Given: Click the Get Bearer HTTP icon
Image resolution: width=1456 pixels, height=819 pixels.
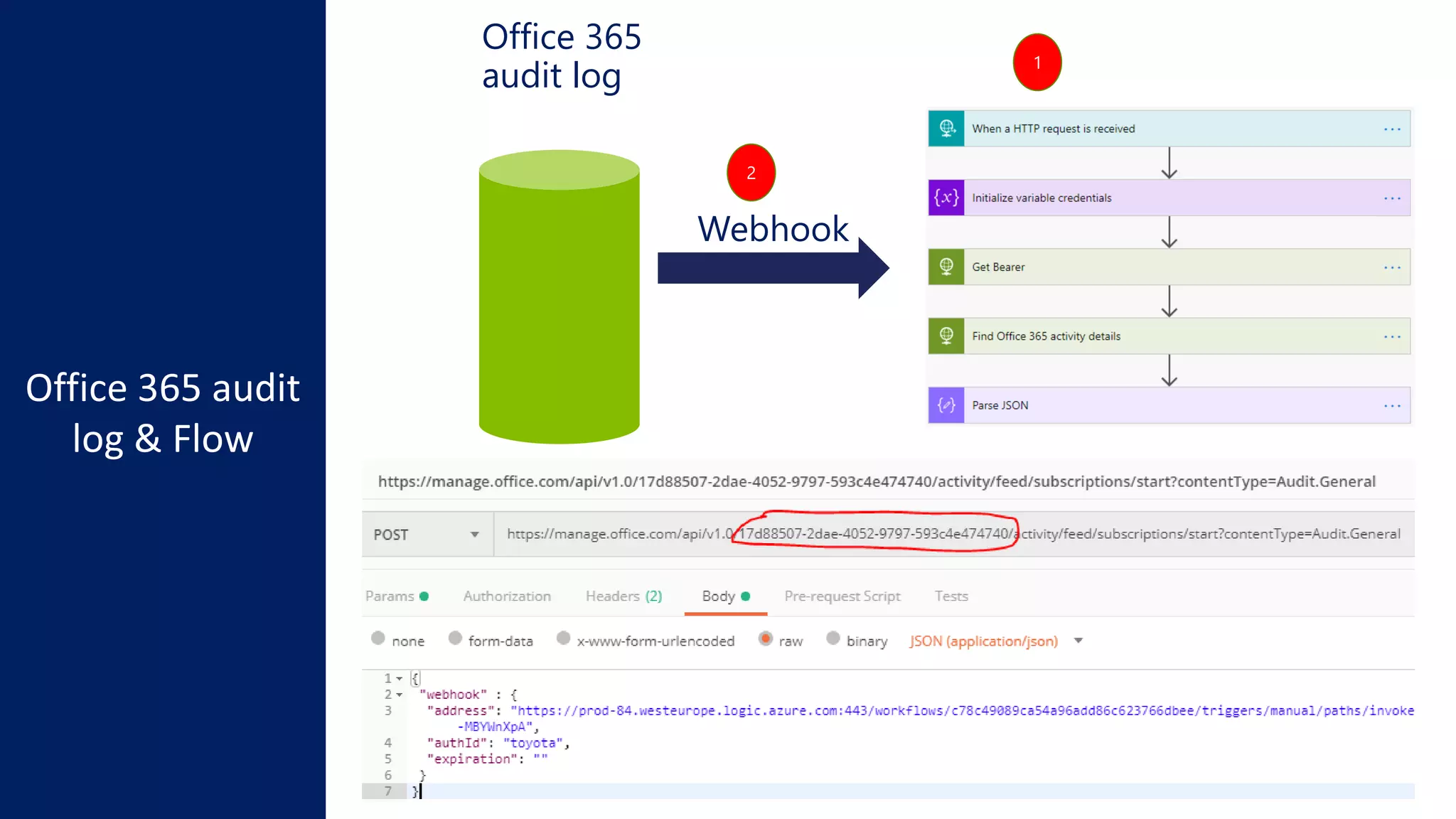Looking at the screenshot, I should coord(946,267).
